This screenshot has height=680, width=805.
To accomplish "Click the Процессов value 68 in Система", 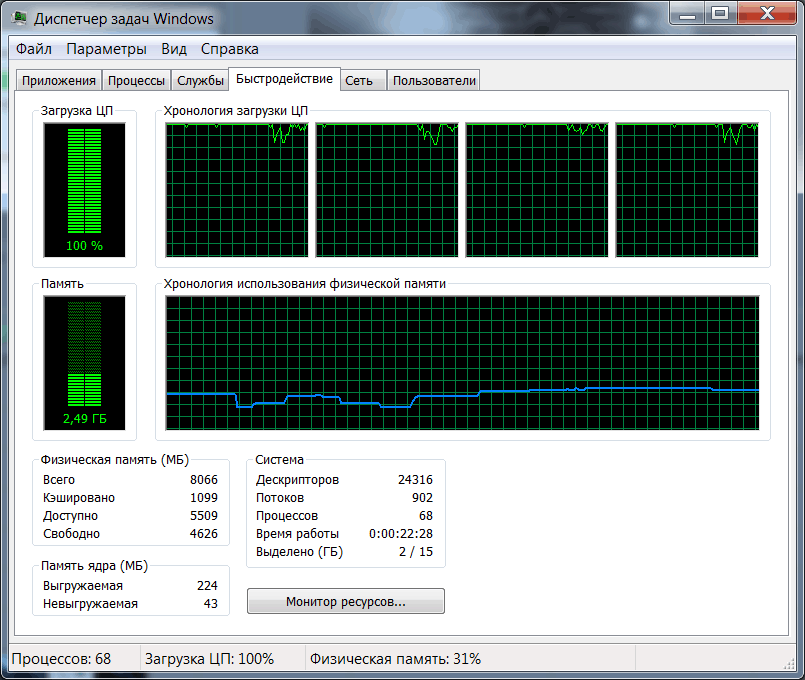I will pos(426,516).
